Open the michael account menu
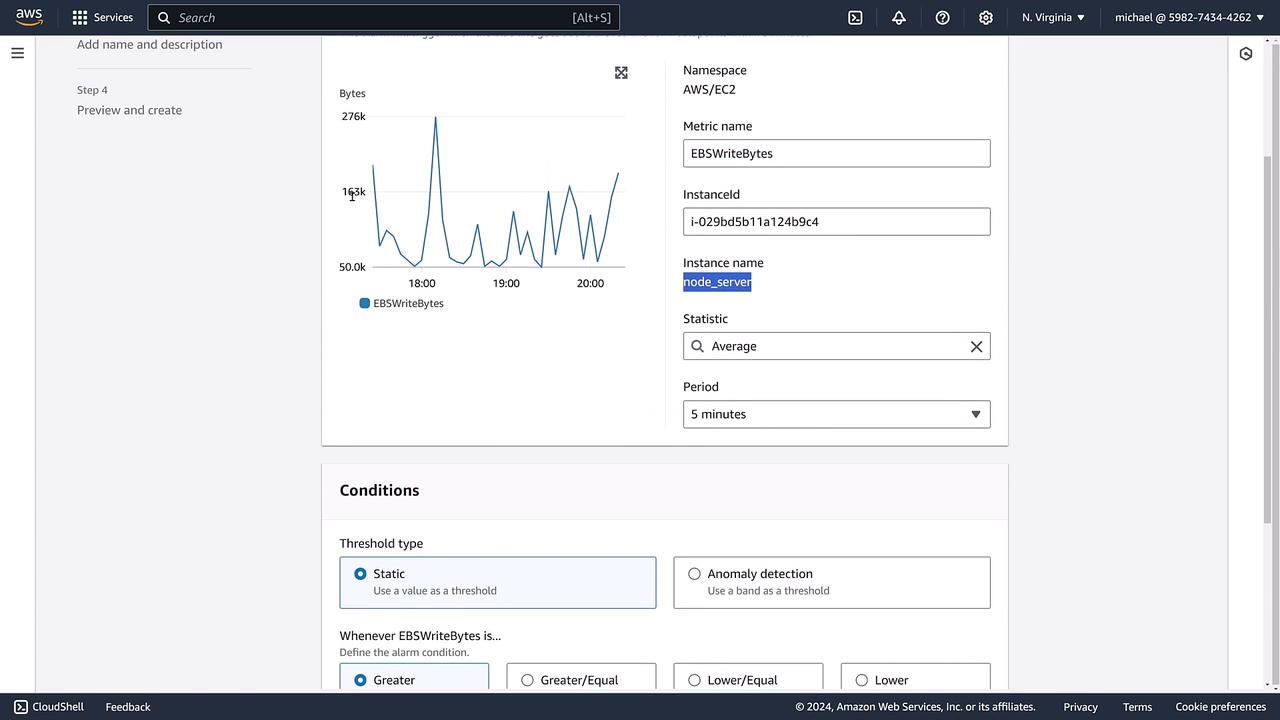Screen dimensions: 1280x720 (x=1188, y=17)
